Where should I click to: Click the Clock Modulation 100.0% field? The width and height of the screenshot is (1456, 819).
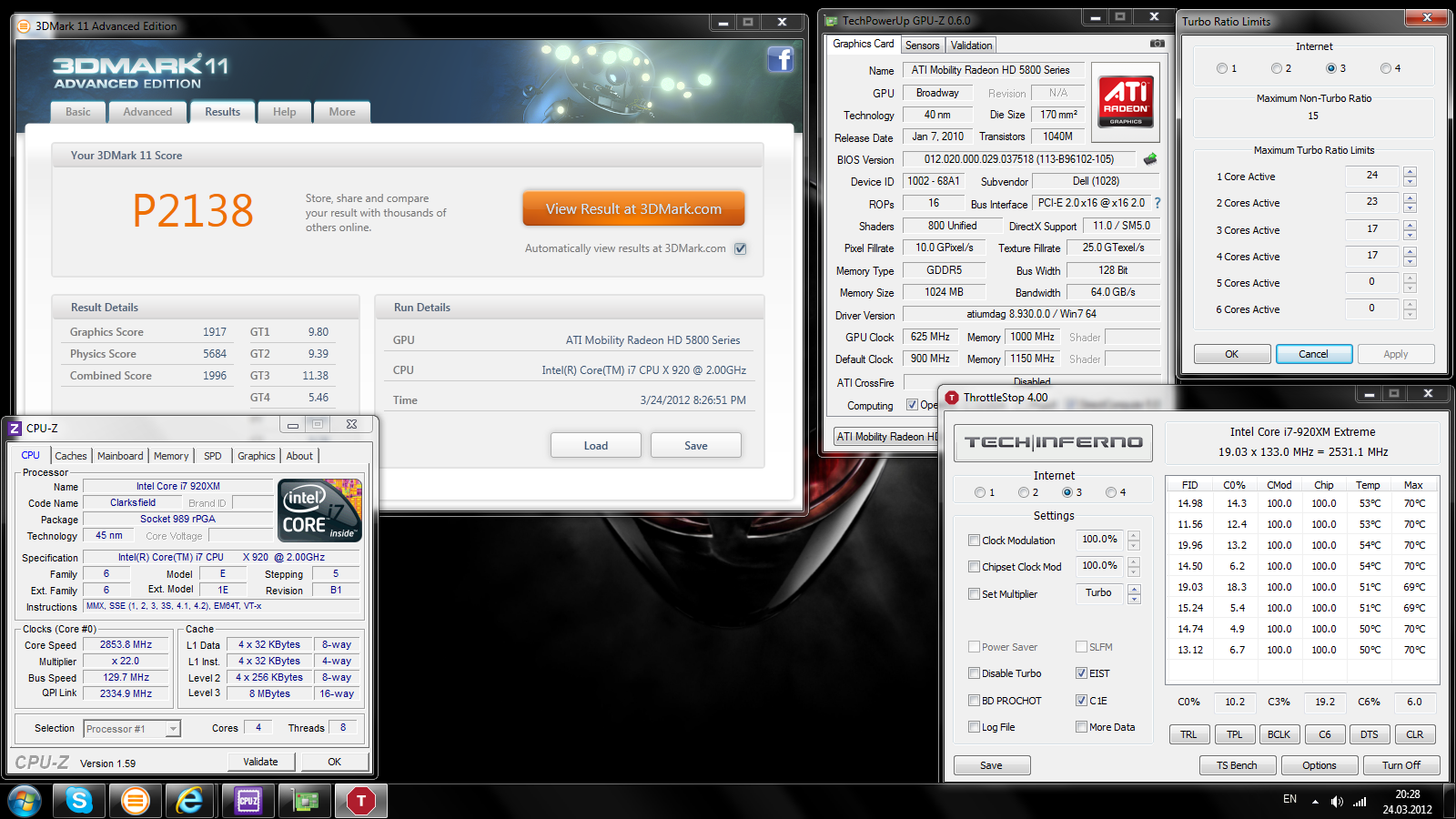[x=1099, y=540]
